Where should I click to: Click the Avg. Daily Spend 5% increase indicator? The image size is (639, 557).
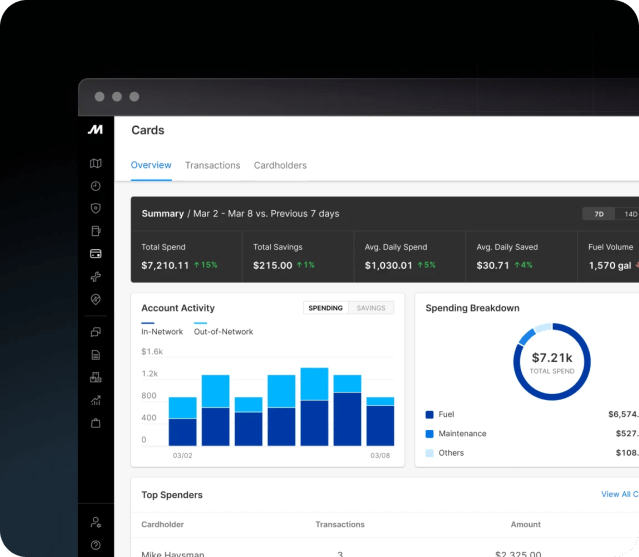[x=426, y=265]
